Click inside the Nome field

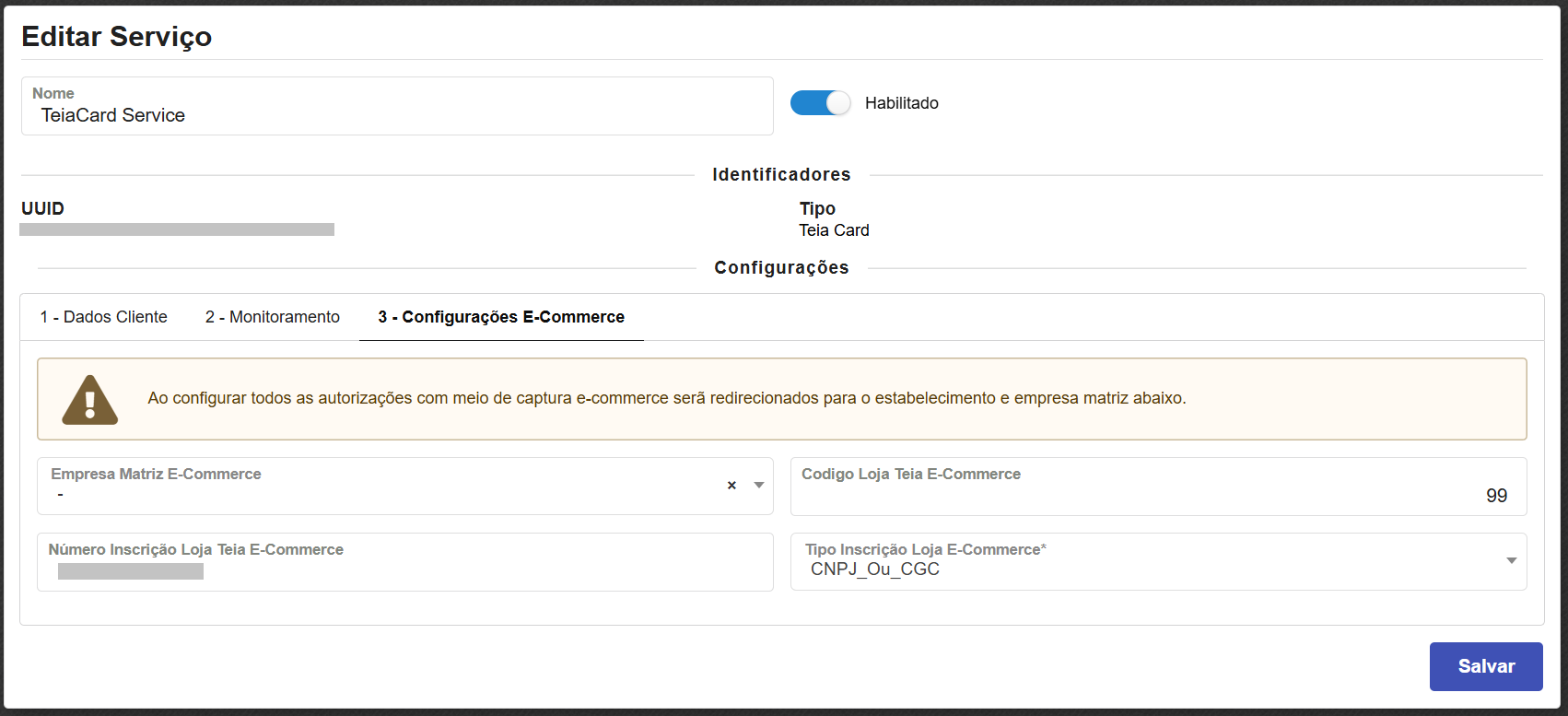point(396,114)
